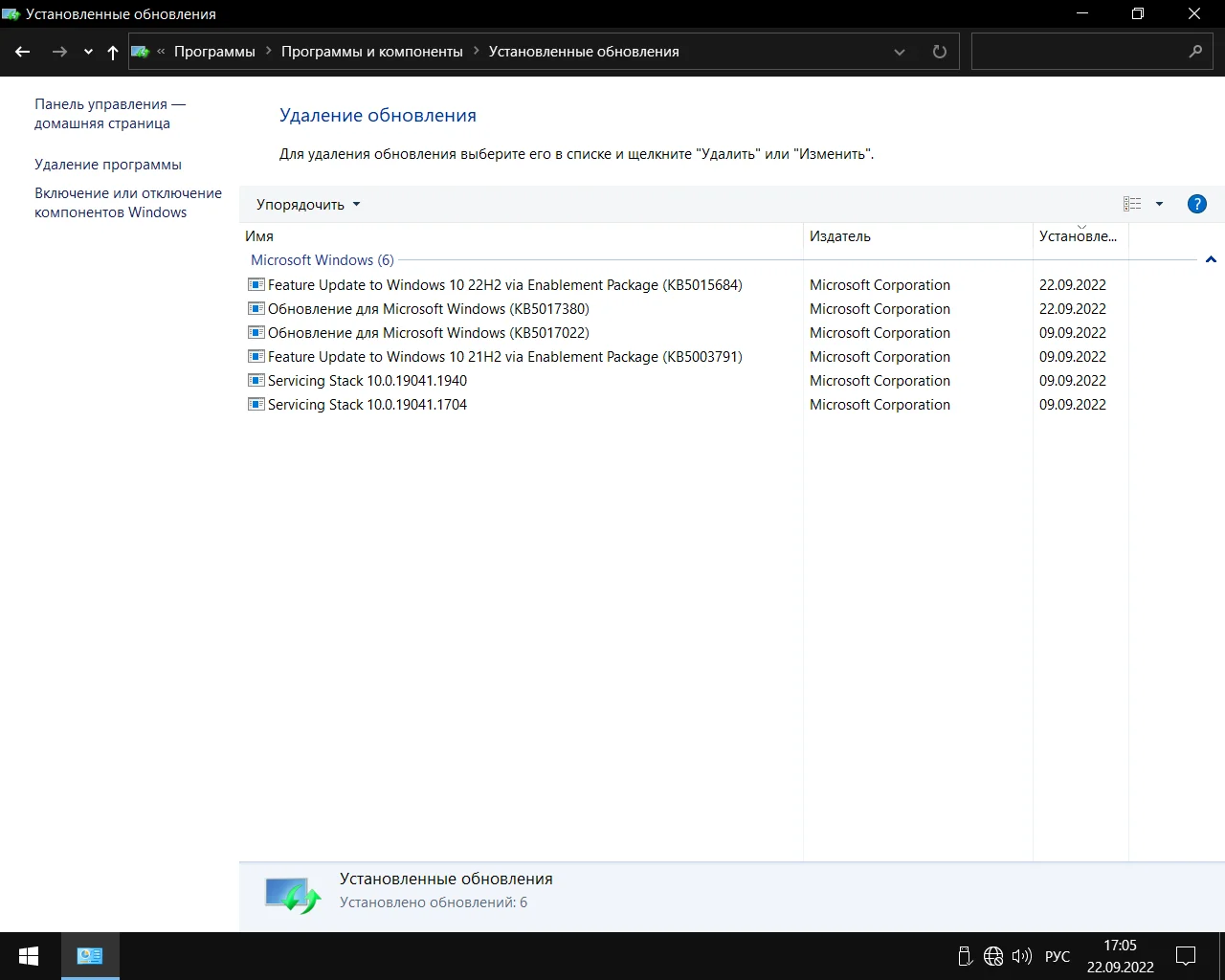The width and height of the screenshot is (1225, 980).
Task: Click the icon beside KB5015684 update
Action: click(256, 284)
